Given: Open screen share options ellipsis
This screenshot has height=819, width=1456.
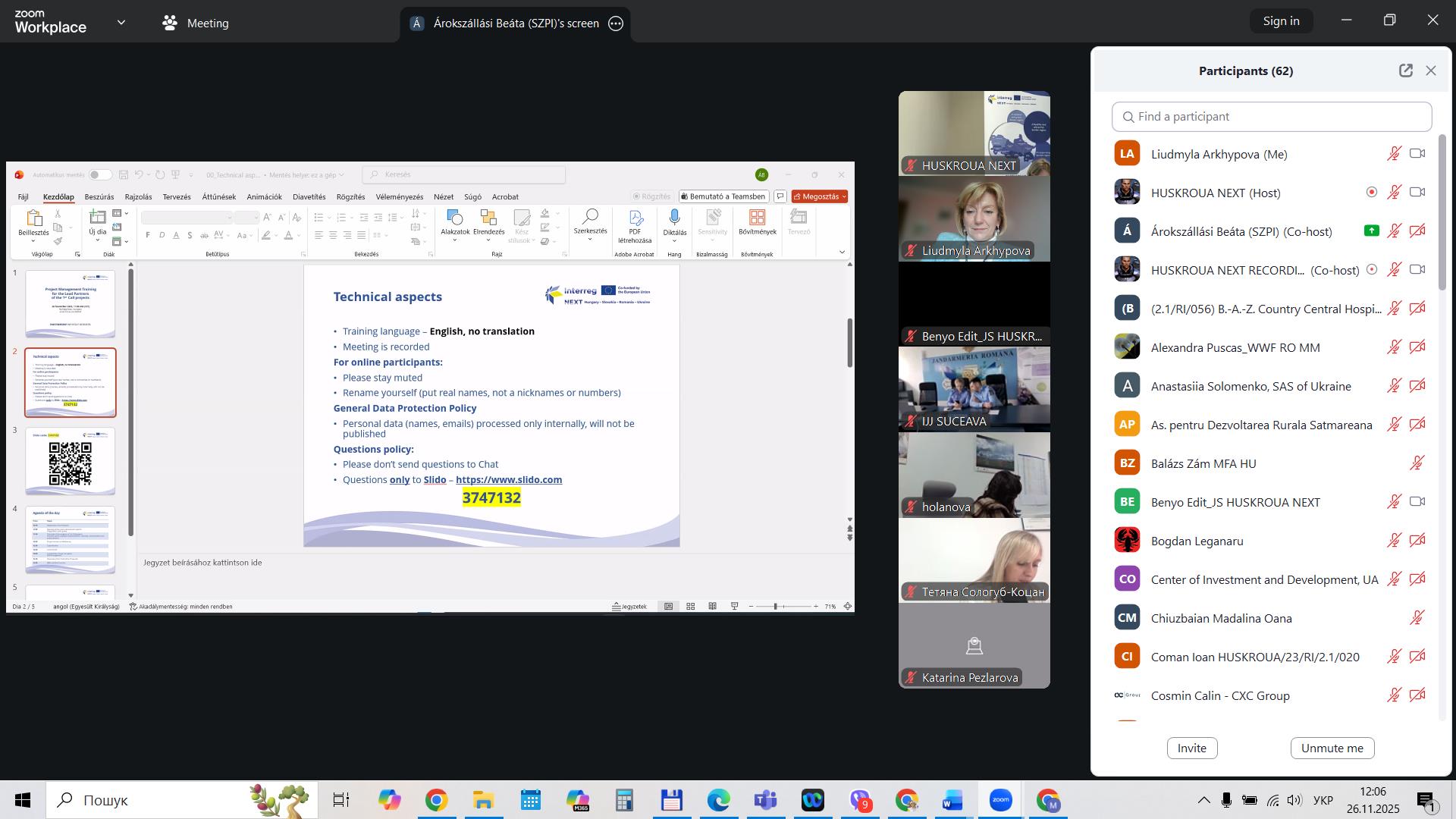Looking at the screenshot, I should [617, 24].
